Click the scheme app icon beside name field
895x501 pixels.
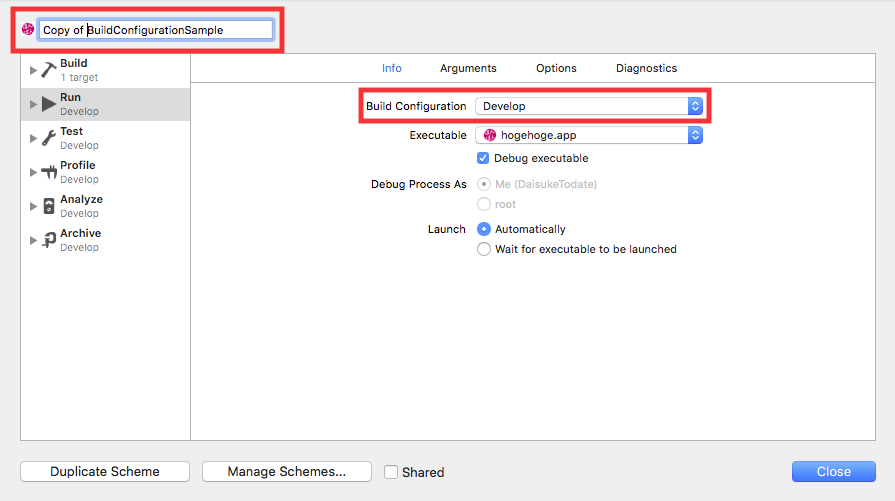(28, 30)
